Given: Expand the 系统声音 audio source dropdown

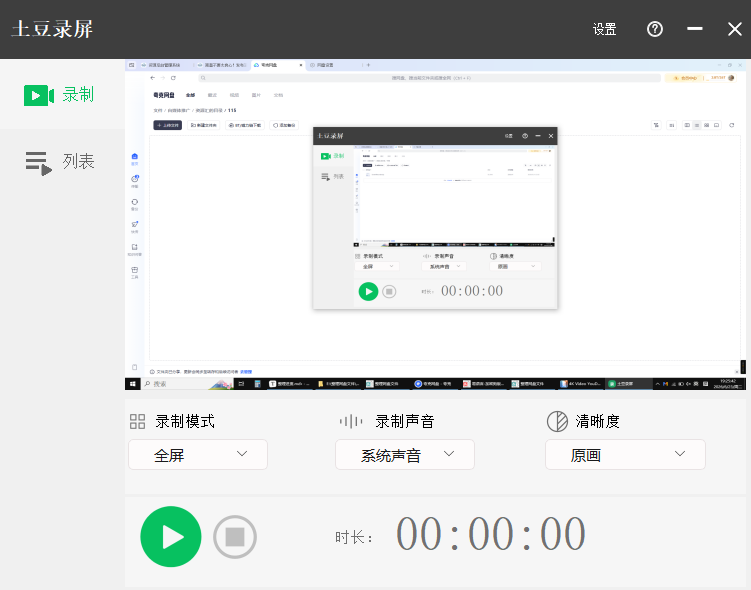Looking at the screenshot, I should pos(405,454).
